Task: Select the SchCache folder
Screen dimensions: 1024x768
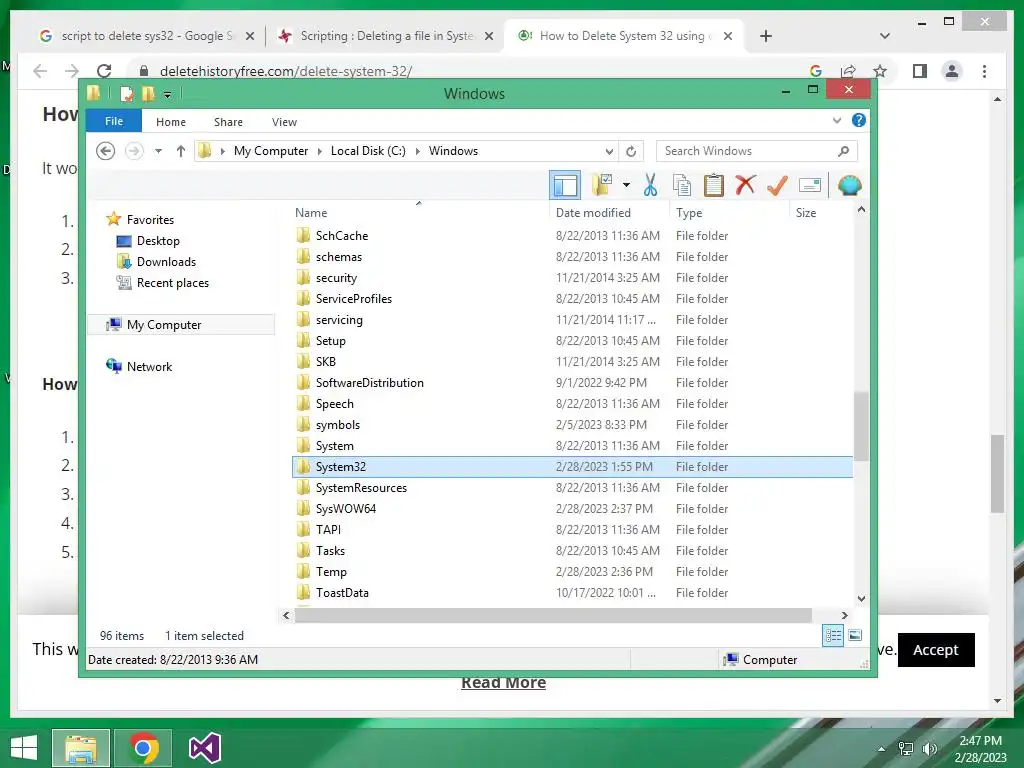Action: click(x=572, y=236)
